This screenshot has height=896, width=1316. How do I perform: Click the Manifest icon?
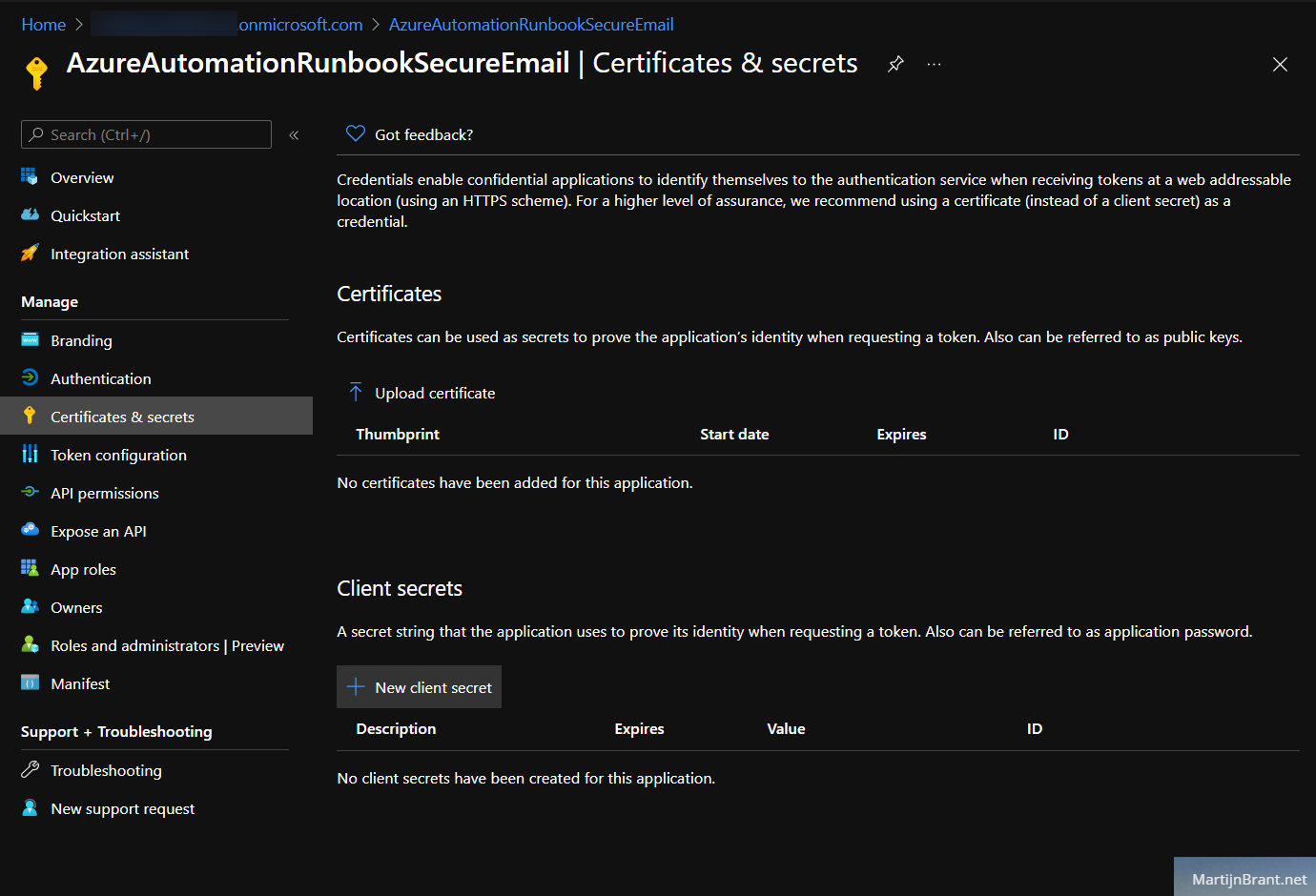click(30, 683)
